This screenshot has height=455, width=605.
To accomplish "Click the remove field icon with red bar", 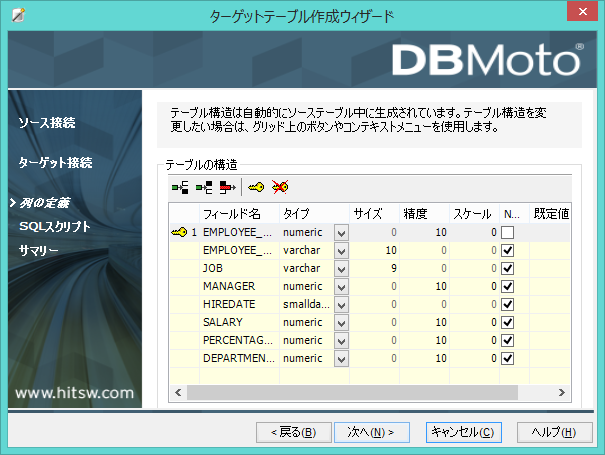I will (228, 188).
